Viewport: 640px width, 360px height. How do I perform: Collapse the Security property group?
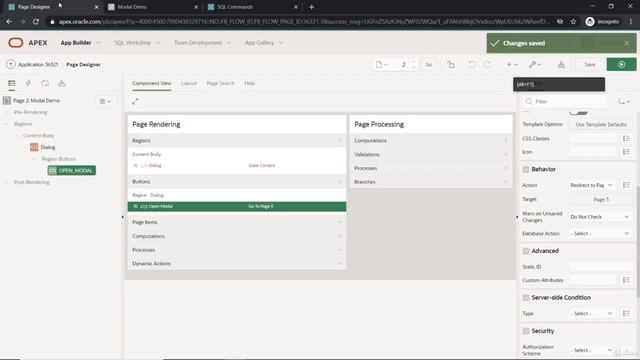pyautogui.click(x=526, y=331)
